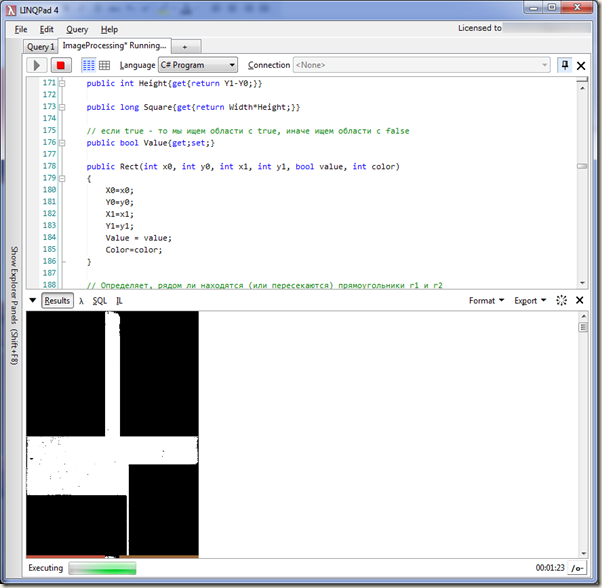Click the results scrollbar up arrow
This screenshot has width=602, height=588.
pos(584,316)
